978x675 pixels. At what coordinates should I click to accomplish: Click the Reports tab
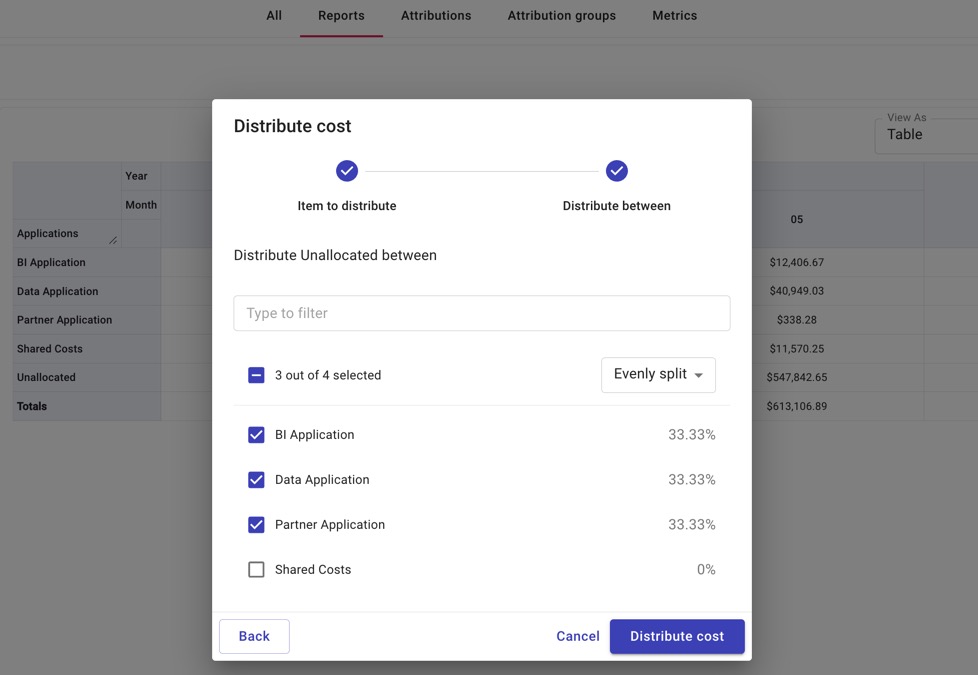[x=341, y=16]
